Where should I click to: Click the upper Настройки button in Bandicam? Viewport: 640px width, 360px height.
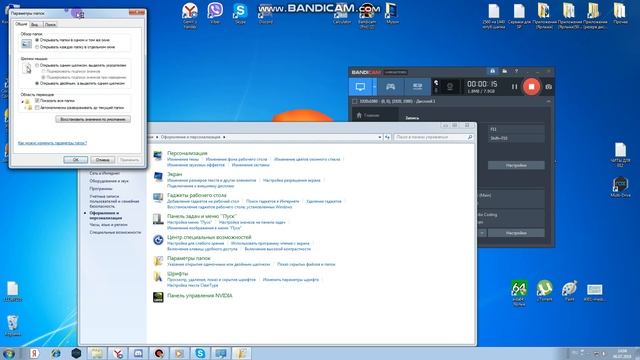[516, 165]
